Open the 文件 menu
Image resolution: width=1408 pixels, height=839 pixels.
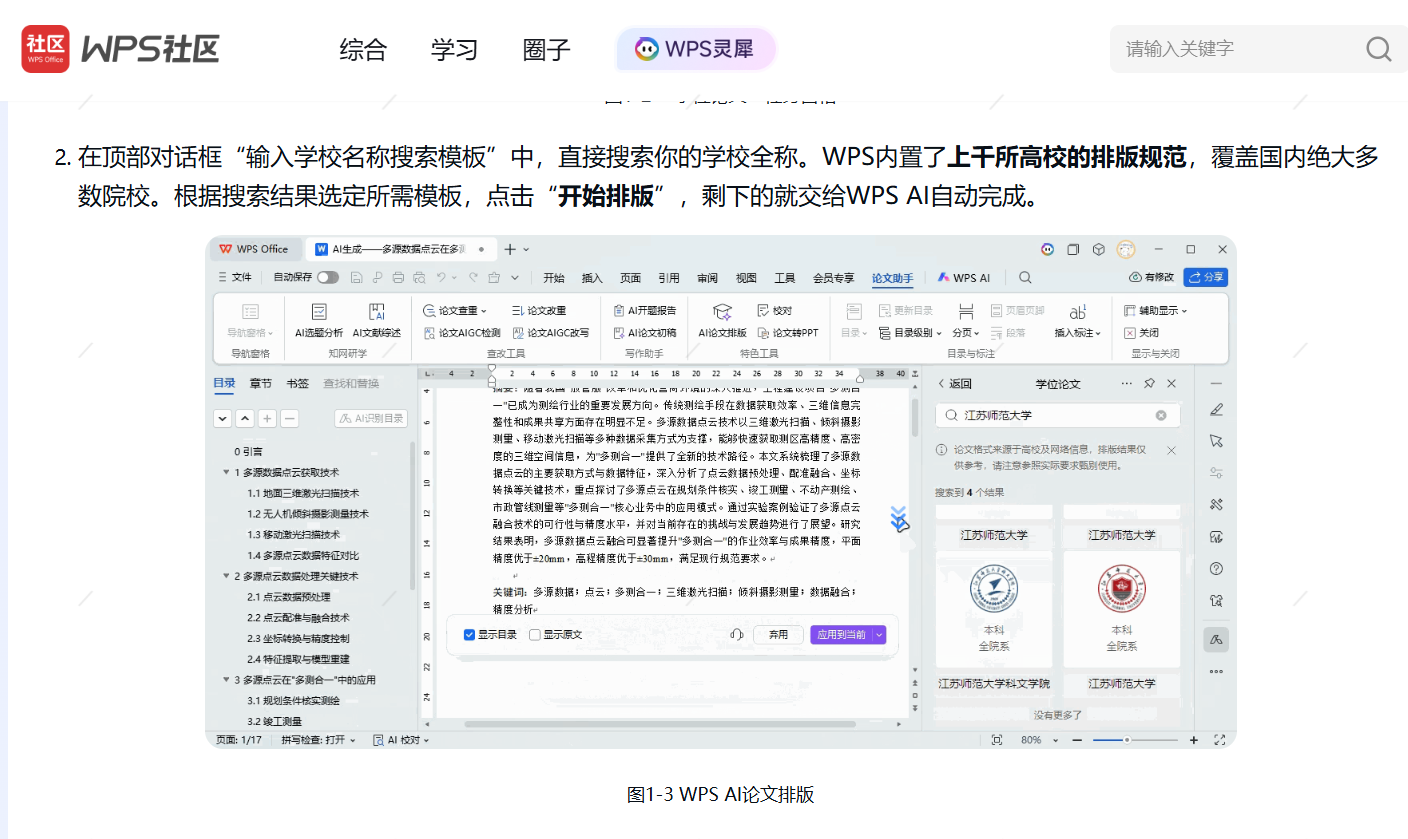pyautogui.click(x=235, y=277)
